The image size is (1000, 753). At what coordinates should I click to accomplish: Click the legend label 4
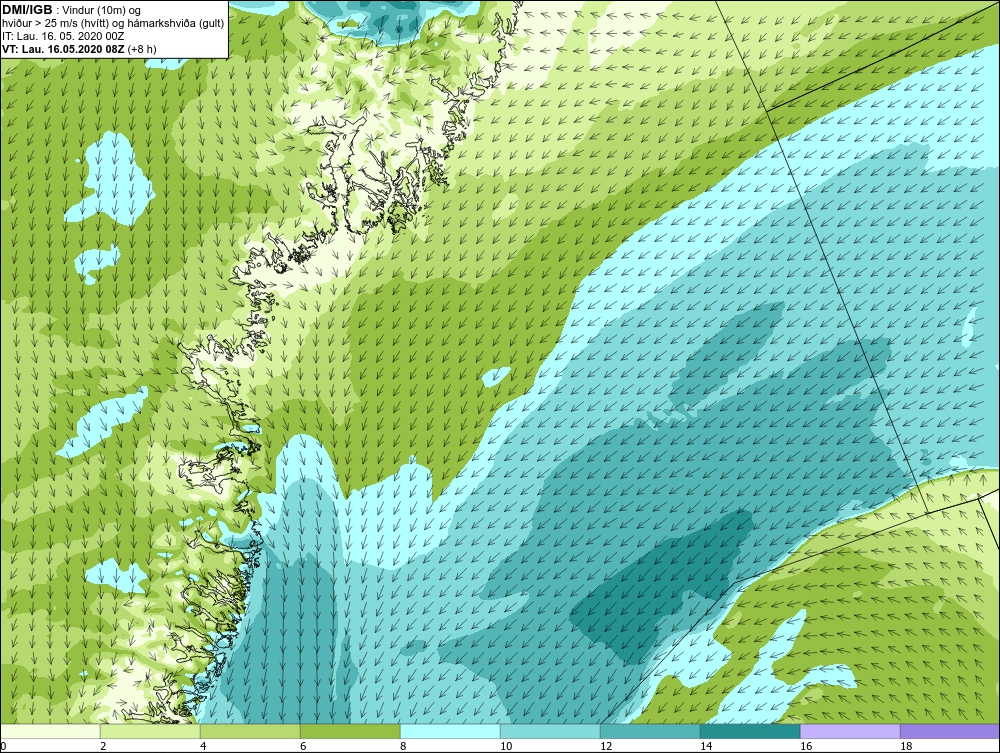203,746
